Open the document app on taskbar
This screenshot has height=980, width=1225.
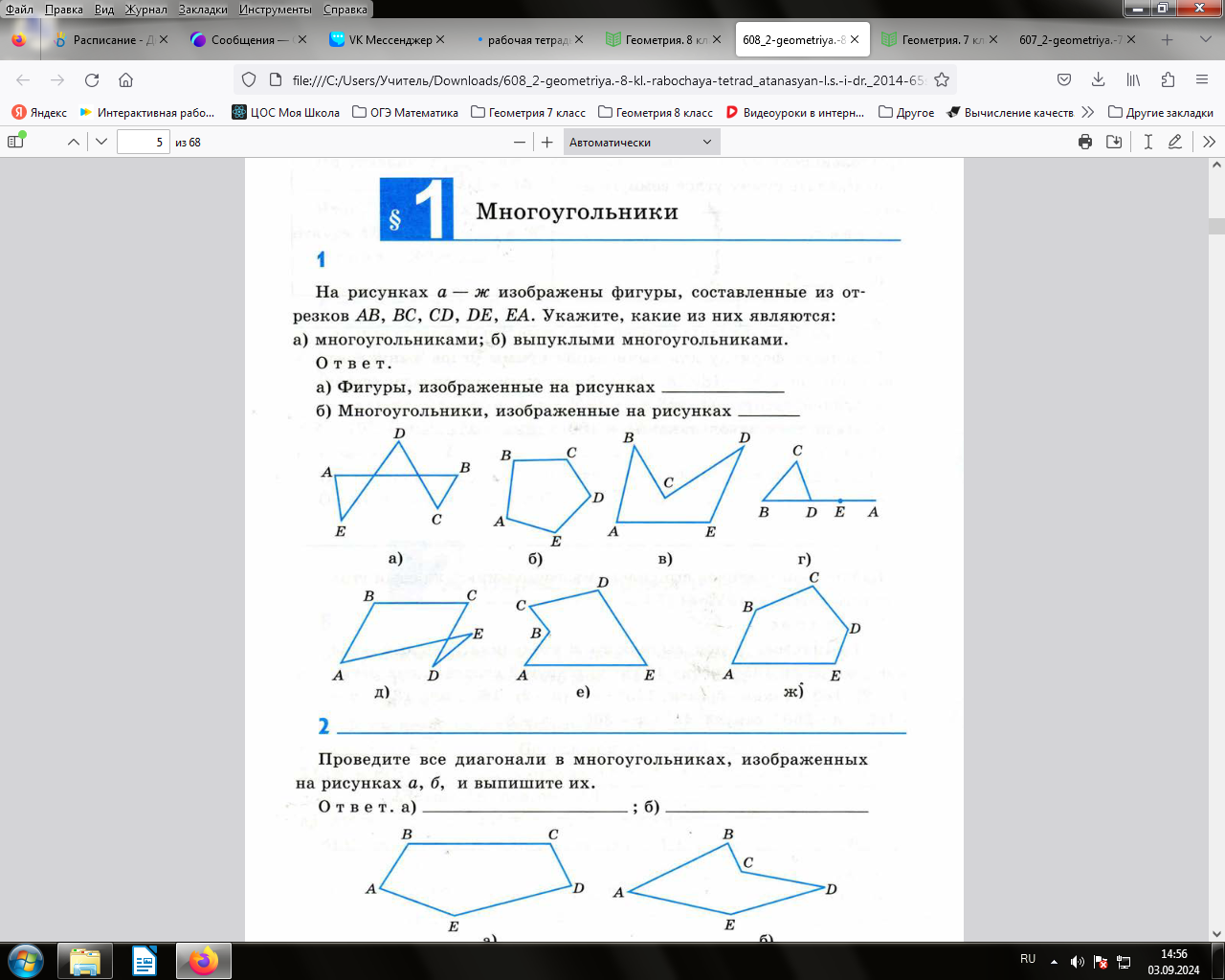click(145, 961)
